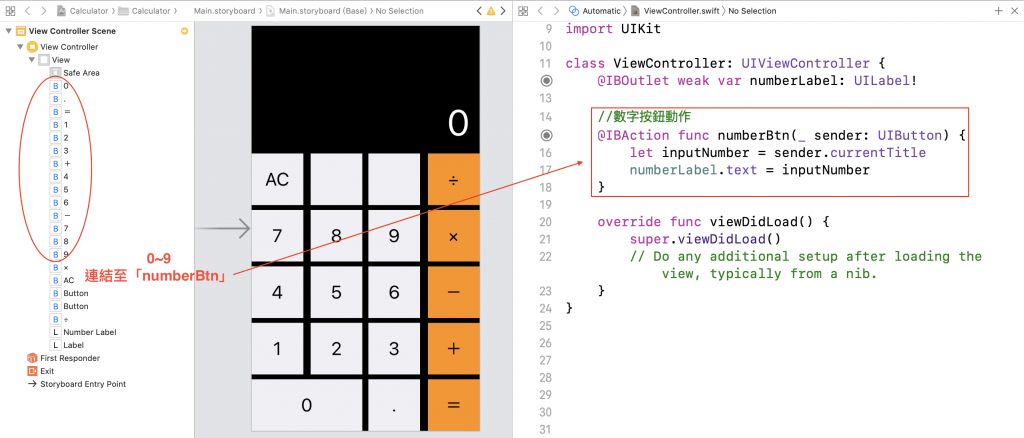This screenshot has width=1024, height=438.
Task: Go forward in assistant editor history
Action: [x=555, y=11]
